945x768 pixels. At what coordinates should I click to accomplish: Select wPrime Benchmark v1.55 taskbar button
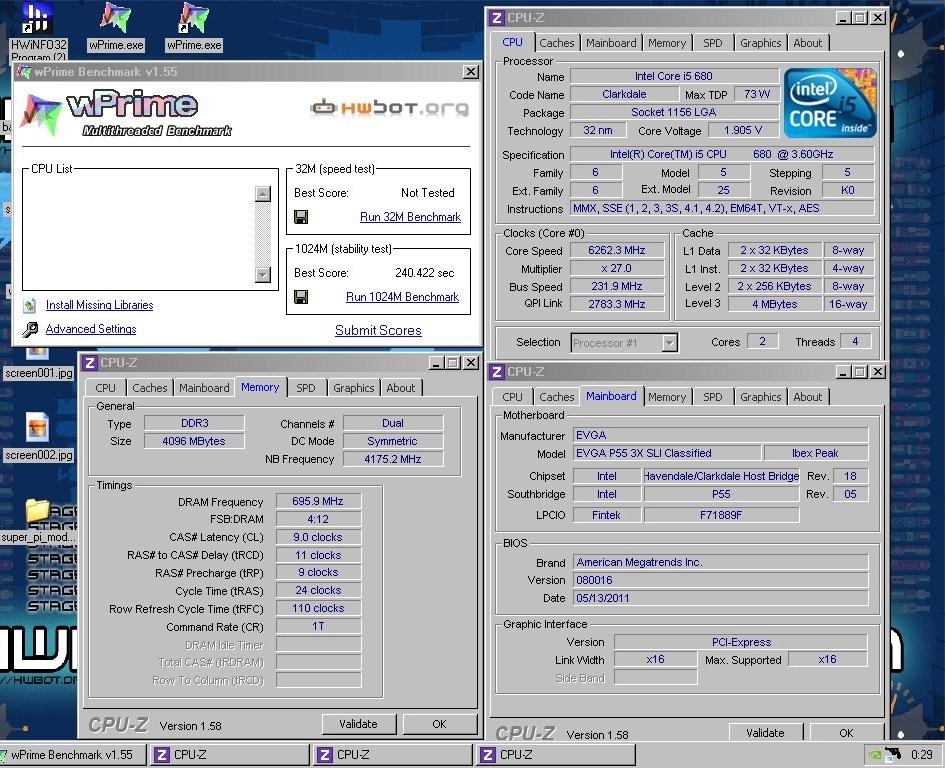click(73, 755)
